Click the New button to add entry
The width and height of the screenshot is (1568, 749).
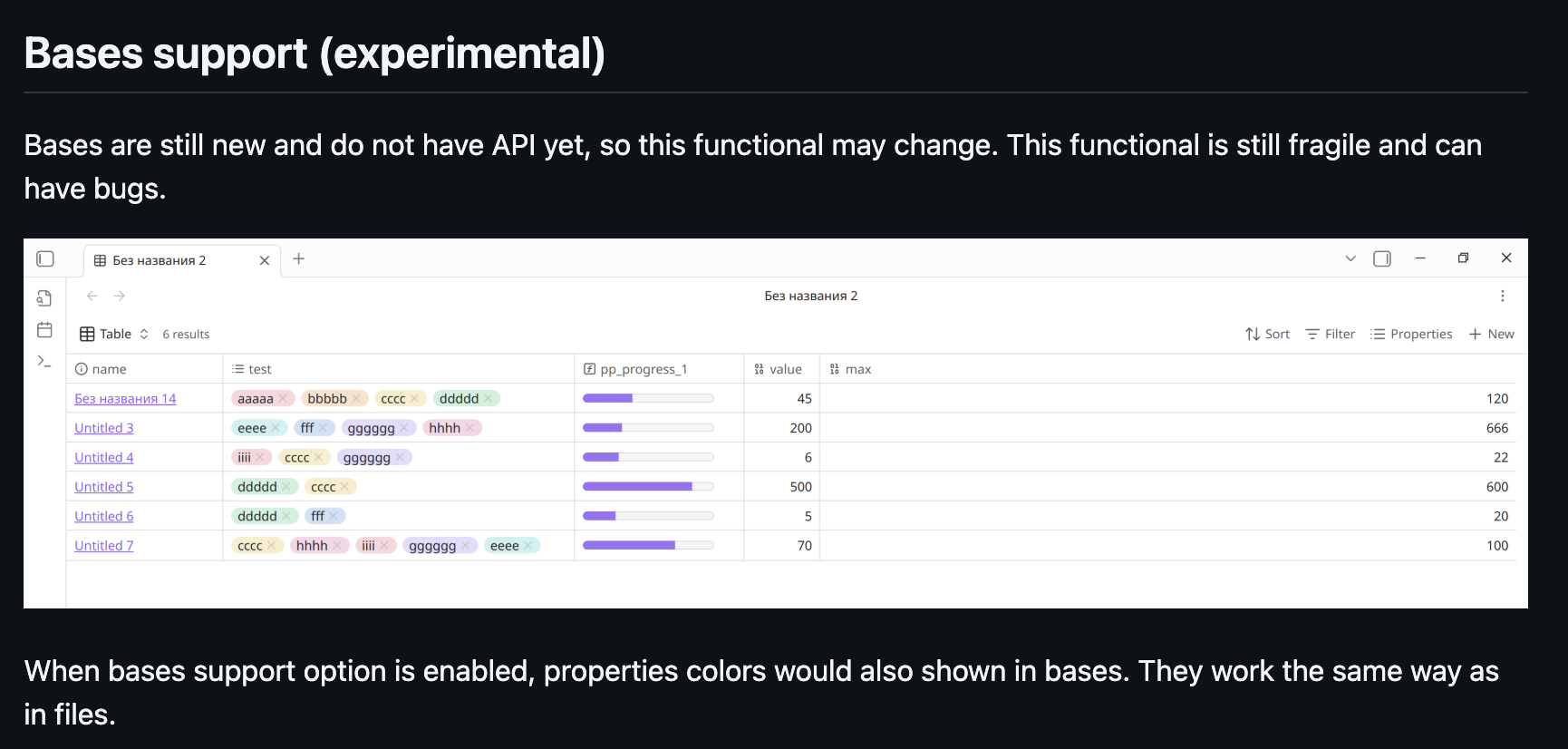pos(1491,334)
